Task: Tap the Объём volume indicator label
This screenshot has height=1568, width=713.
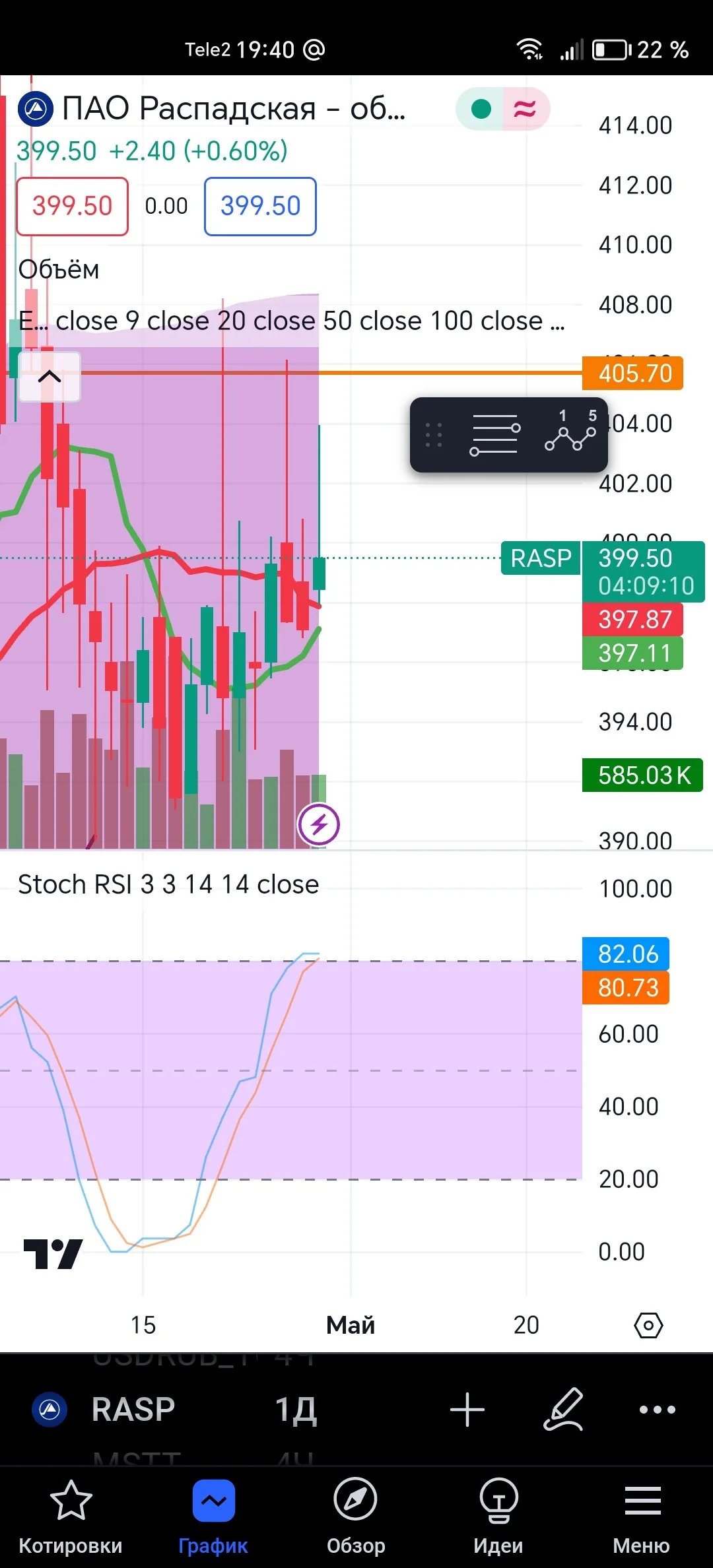Action: pos(59,270)
